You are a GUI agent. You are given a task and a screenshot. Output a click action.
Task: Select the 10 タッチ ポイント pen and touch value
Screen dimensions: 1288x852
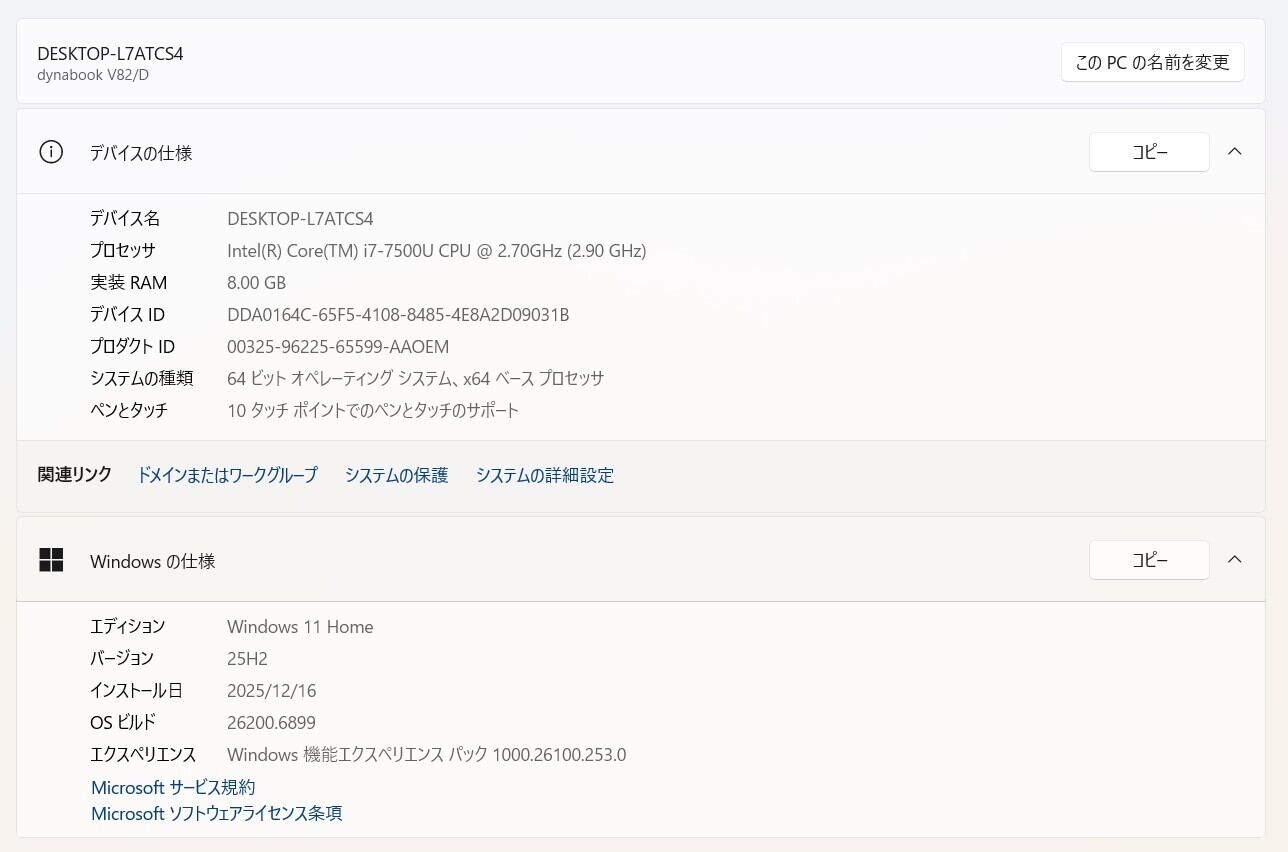[x=373, y=410]
